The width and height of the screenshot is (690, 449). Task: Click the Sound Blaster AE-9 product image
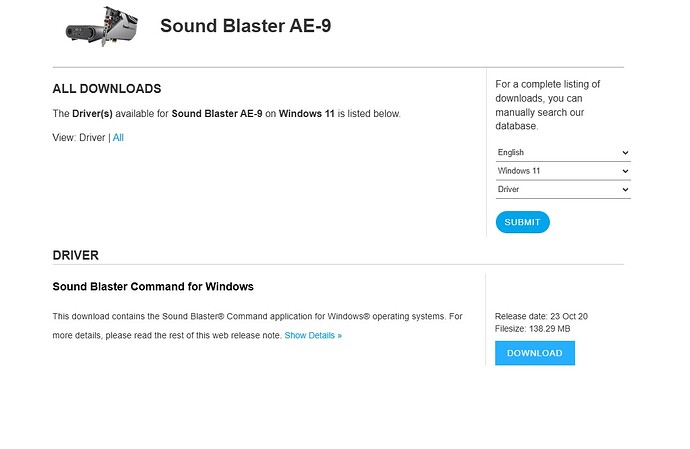click(x=99, y=27)
